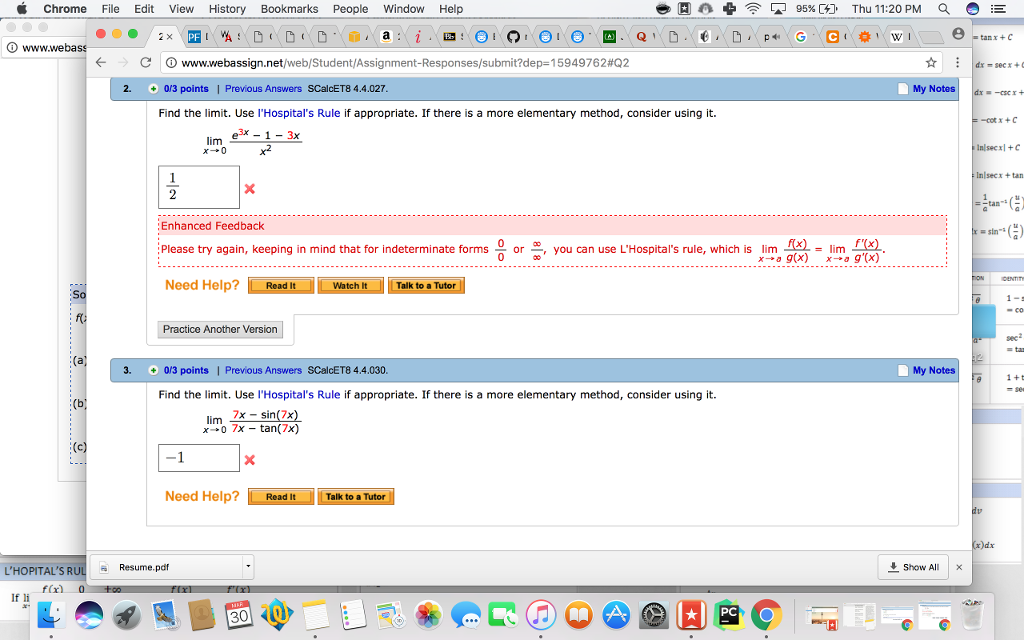Open iTunes from the Dock
1024x640 pixels.
(x=541, y=615)
